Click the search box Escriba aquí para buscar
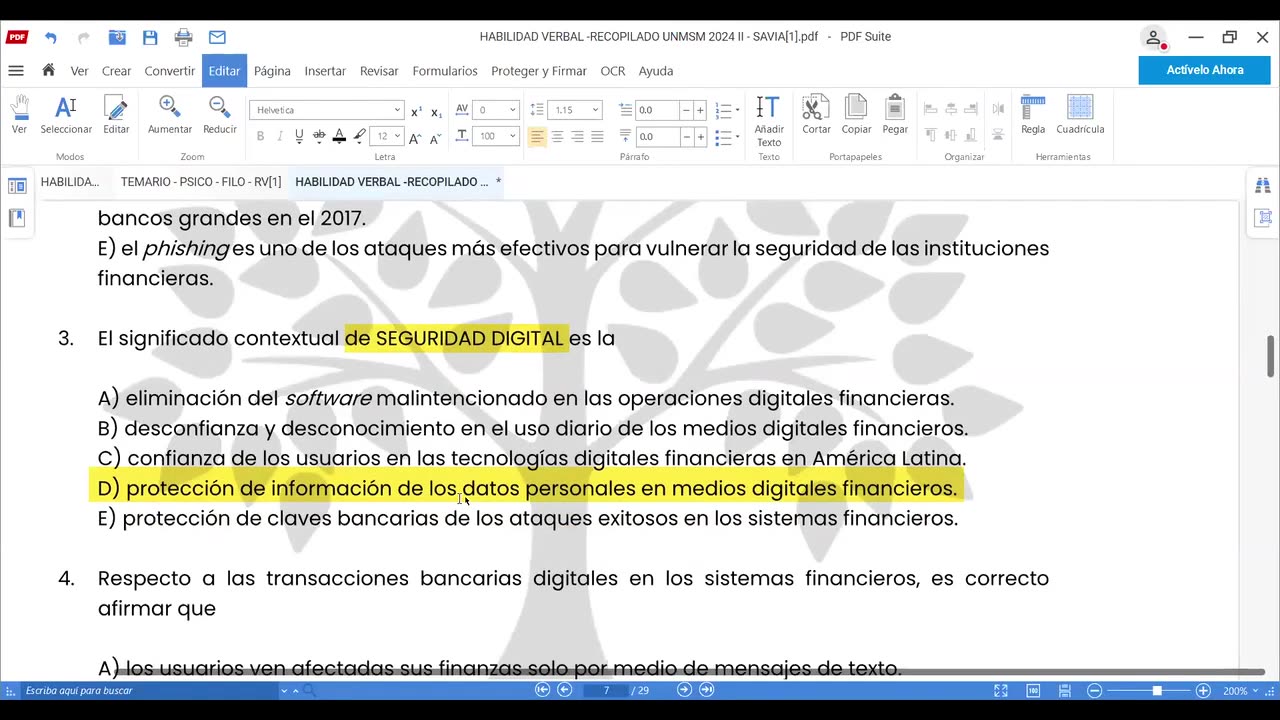The image size is (1280, 720). pos(150,690)
